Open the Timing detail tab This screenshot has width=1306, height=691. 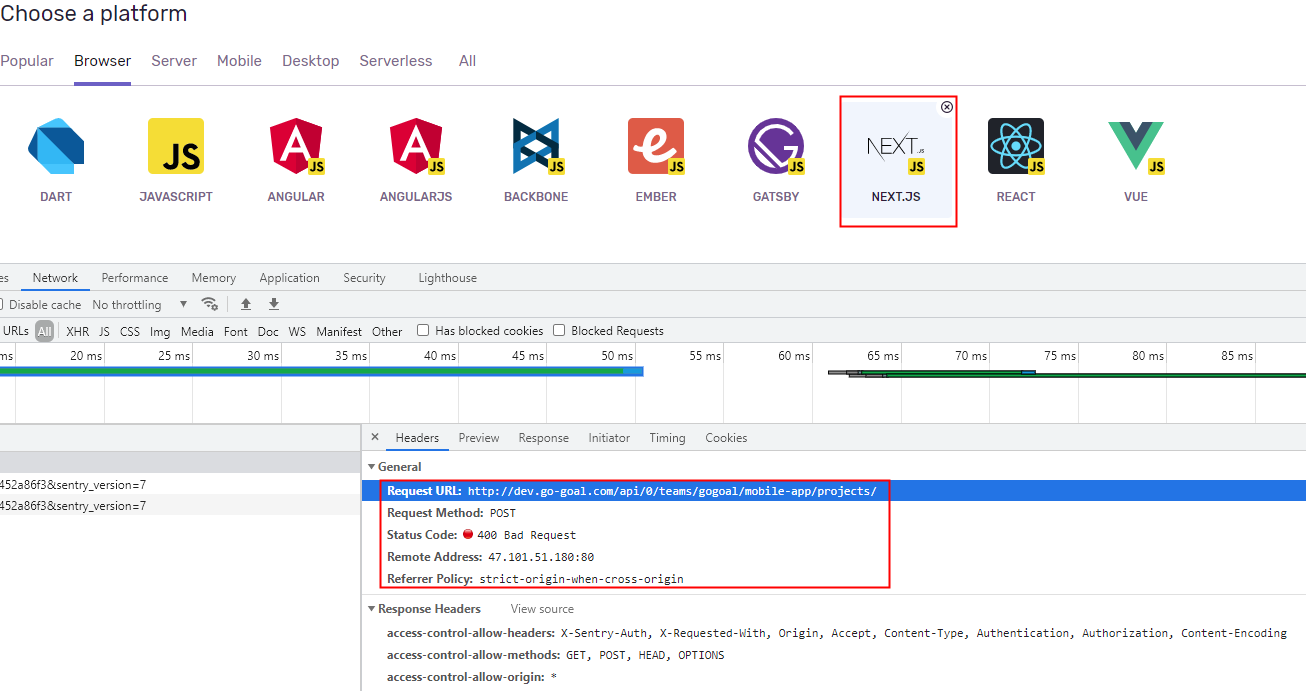click(667, 438)
